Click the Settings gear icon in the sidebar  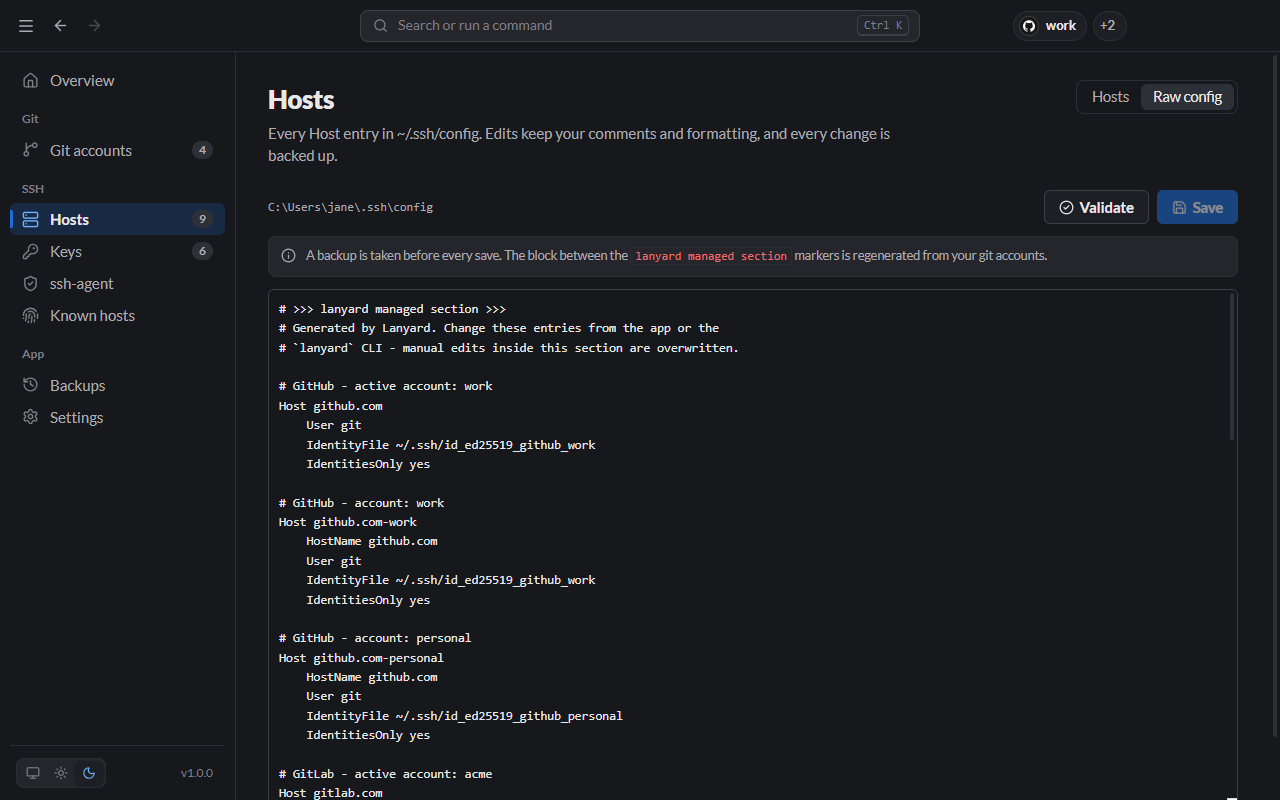click(x=31, y=417)
